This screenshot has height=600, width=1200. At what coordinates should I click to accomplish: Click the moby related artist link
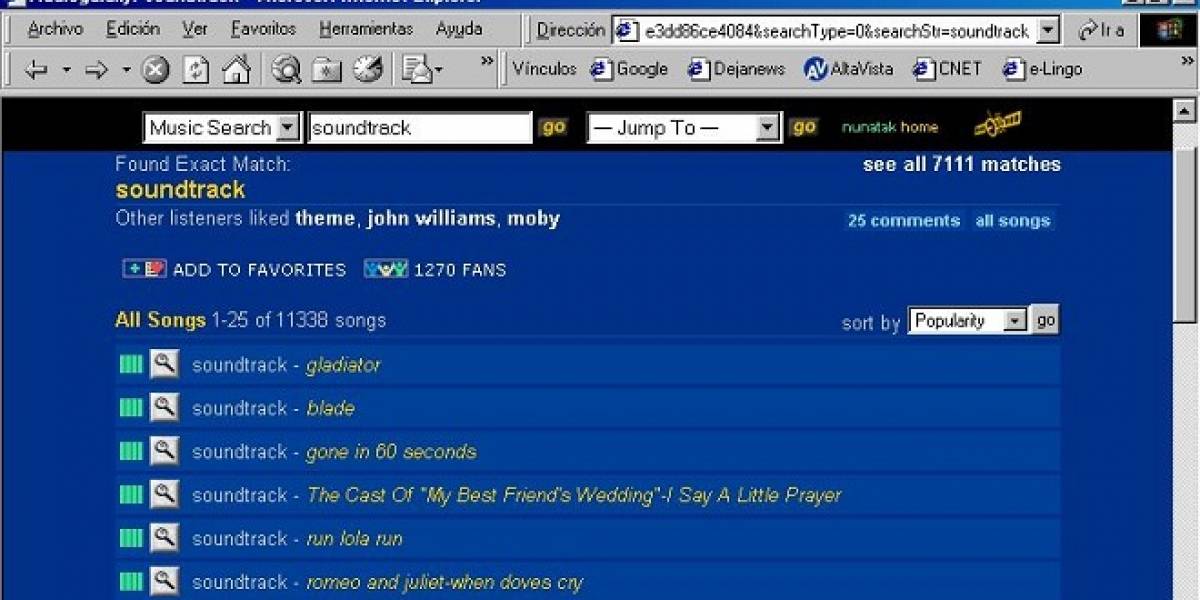tap(533, 218)
